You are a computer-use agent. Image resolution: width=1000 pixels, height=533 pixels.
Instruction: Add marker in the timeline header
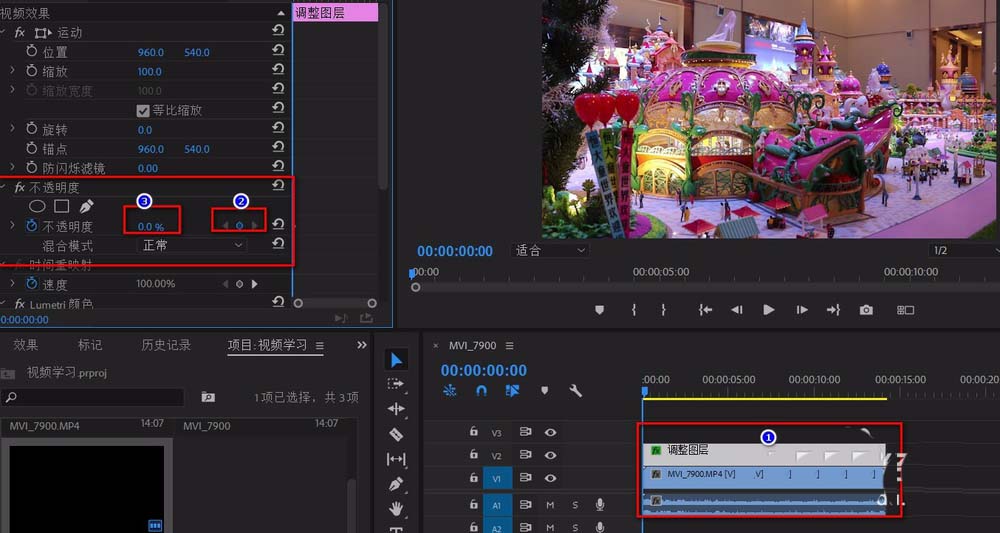tap(545, 390)
